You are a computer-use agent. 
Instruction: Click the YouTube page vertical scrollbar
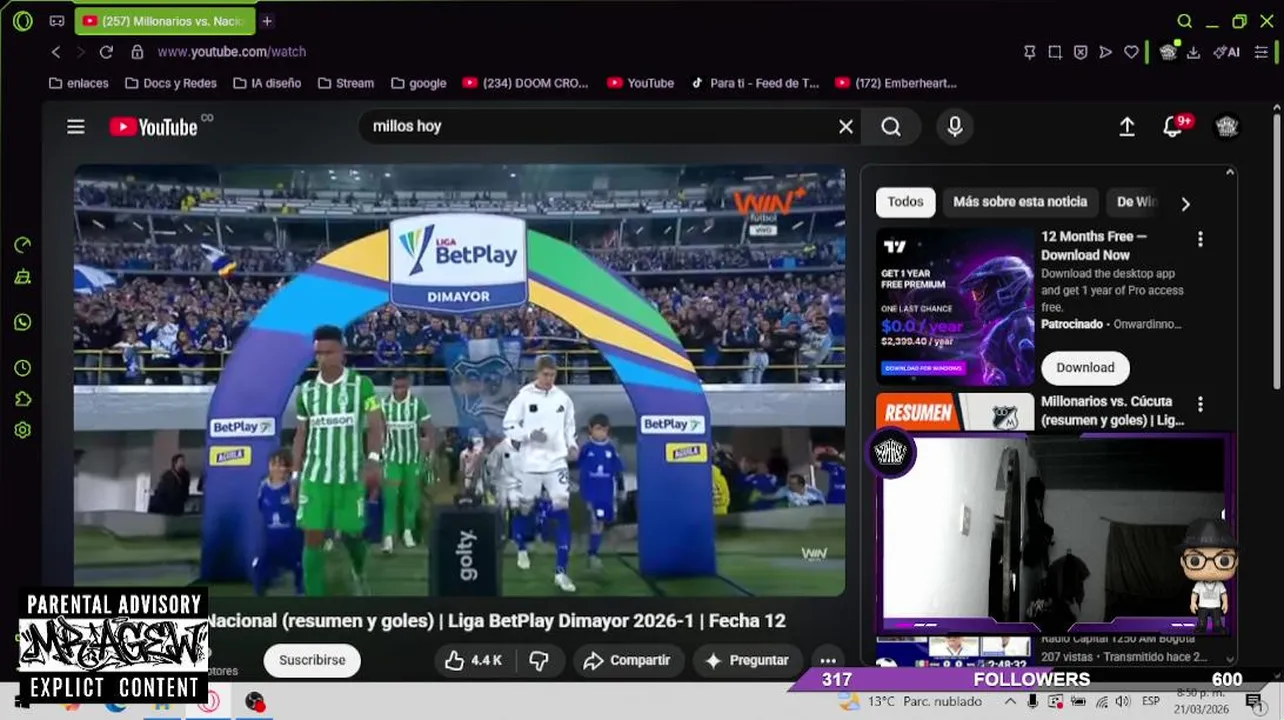click(1277, 250)
